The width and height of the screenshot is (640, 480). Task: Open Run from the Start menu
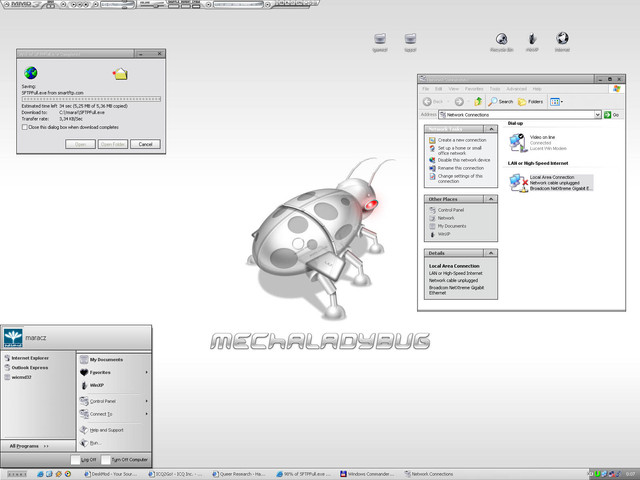click(95, 442)
